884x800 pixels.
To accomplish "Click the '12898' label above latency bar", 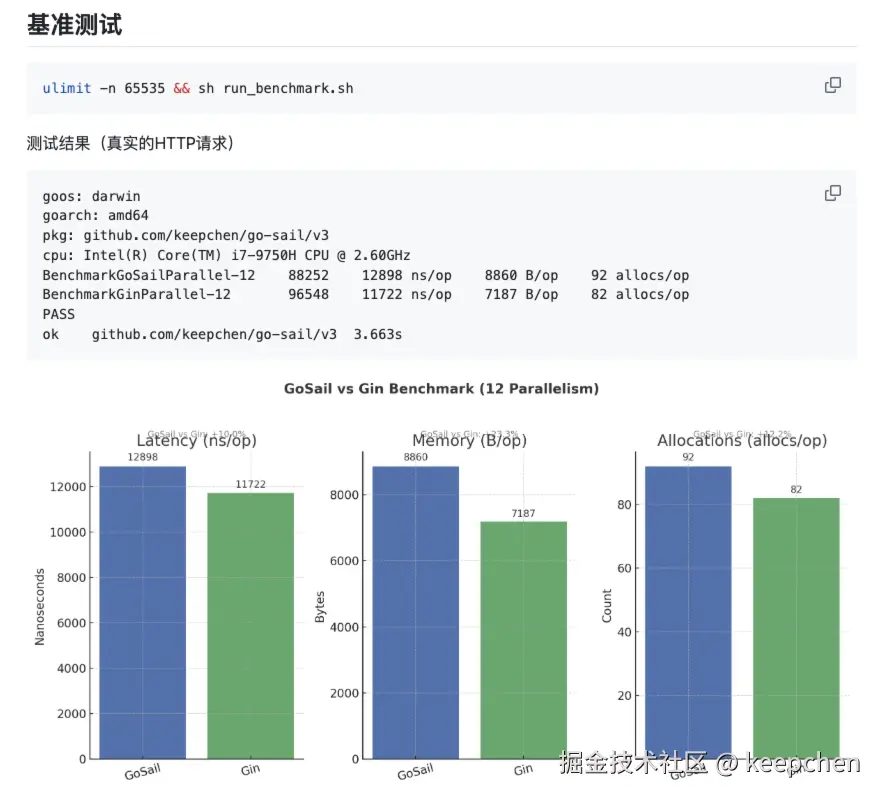I will [x=143, y=457].
